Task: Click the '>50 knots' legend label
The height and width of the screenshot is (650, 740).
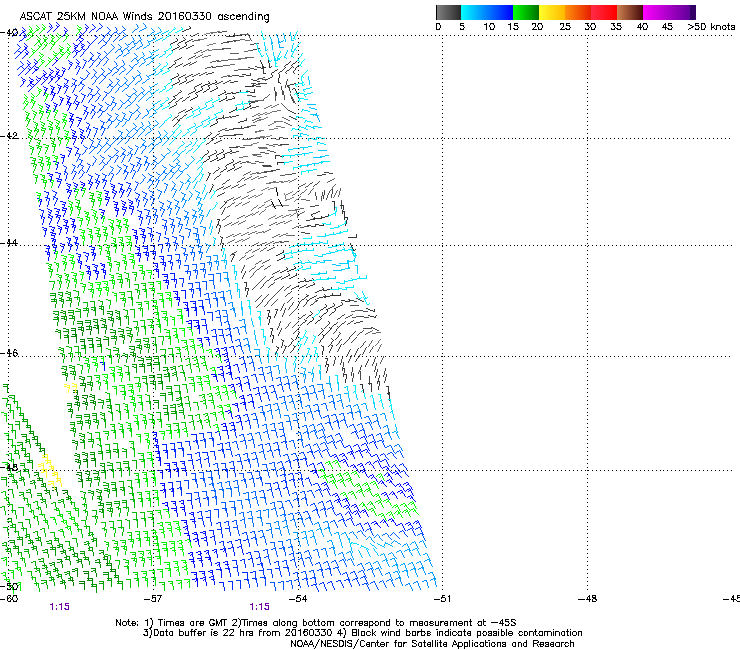Action: coord(711,27)
